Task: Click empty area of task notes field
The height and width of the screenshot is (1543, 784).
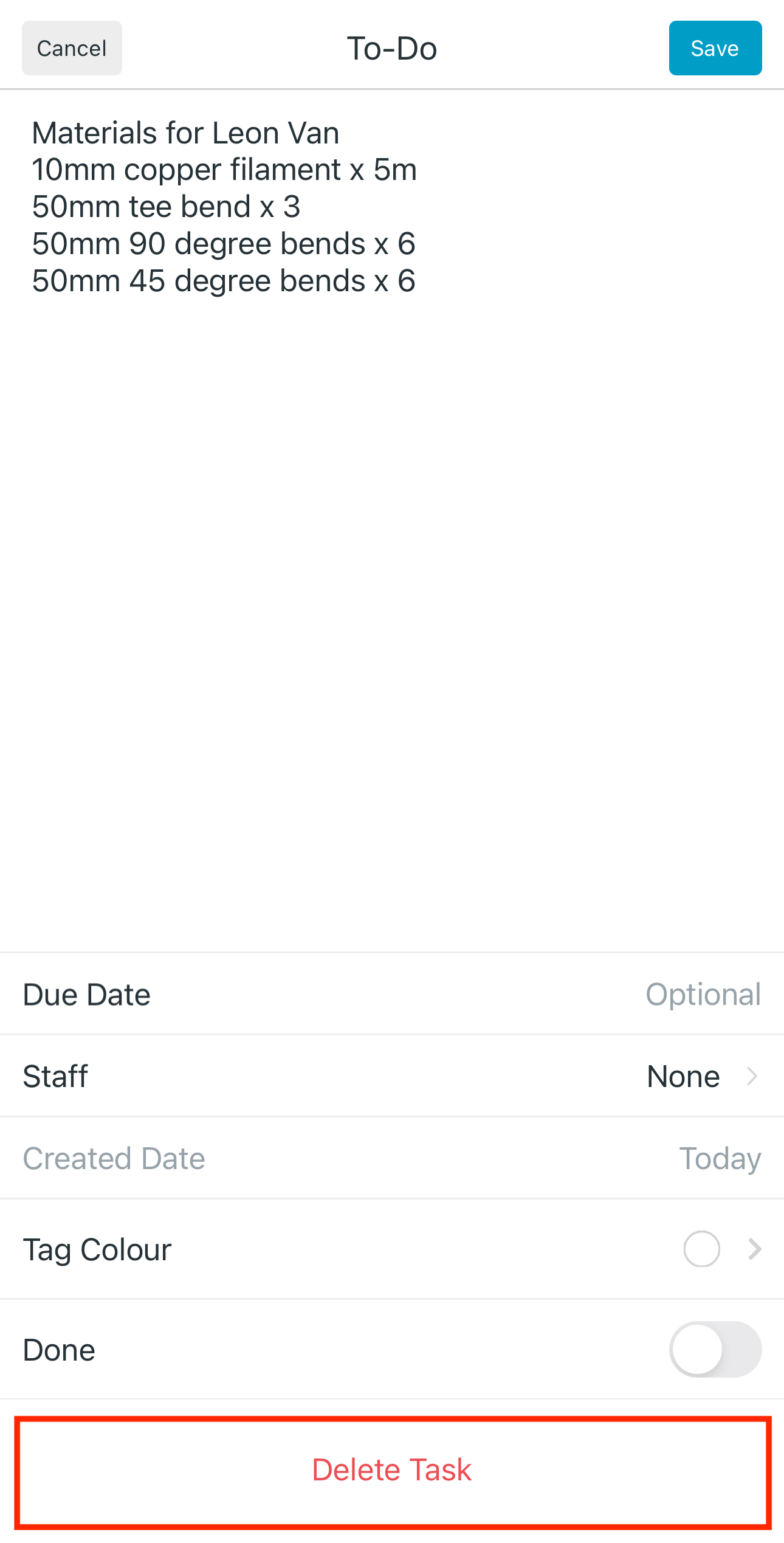Action: (392, 608)
